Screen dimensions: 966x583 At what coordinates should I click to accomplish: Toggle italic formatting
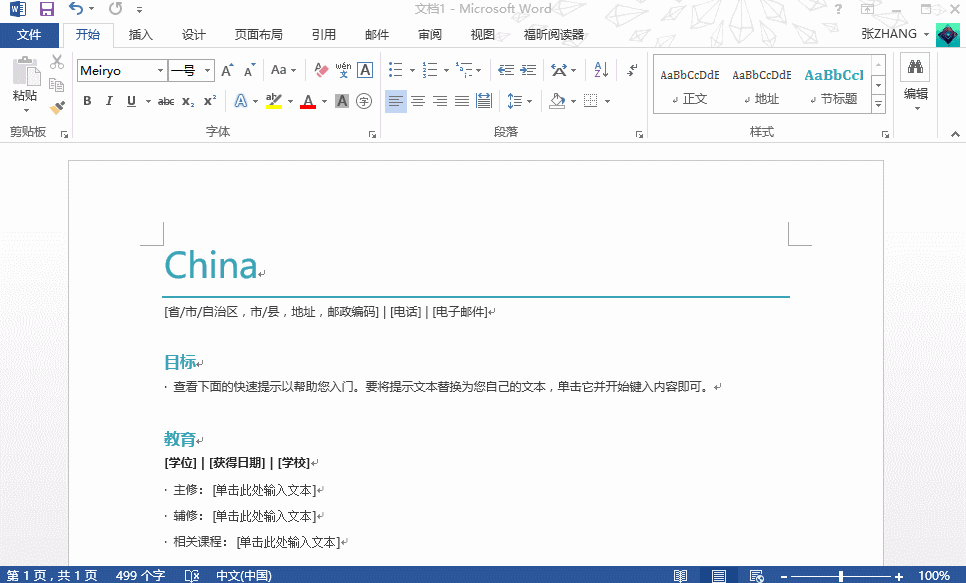tap(109, 100)
